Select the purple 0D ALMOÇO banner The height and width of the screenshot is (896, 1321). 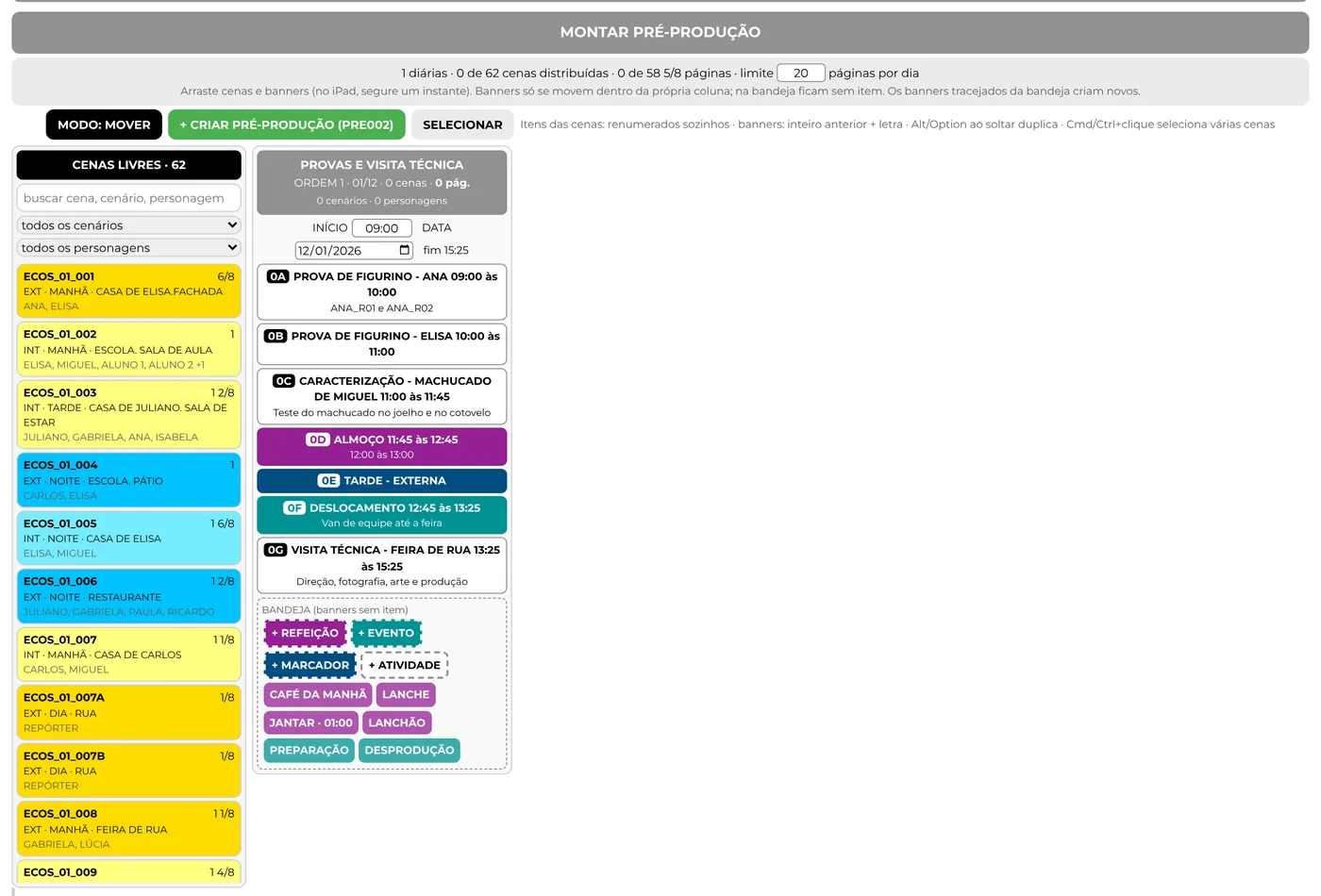382,446
